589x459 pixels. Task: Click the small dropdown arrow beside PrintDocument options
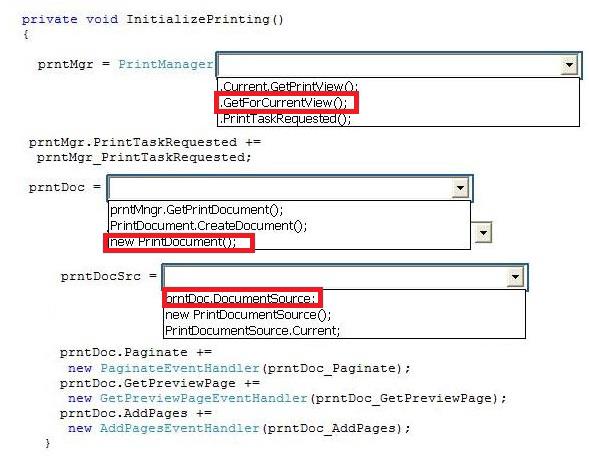click(x=483, y=233)
